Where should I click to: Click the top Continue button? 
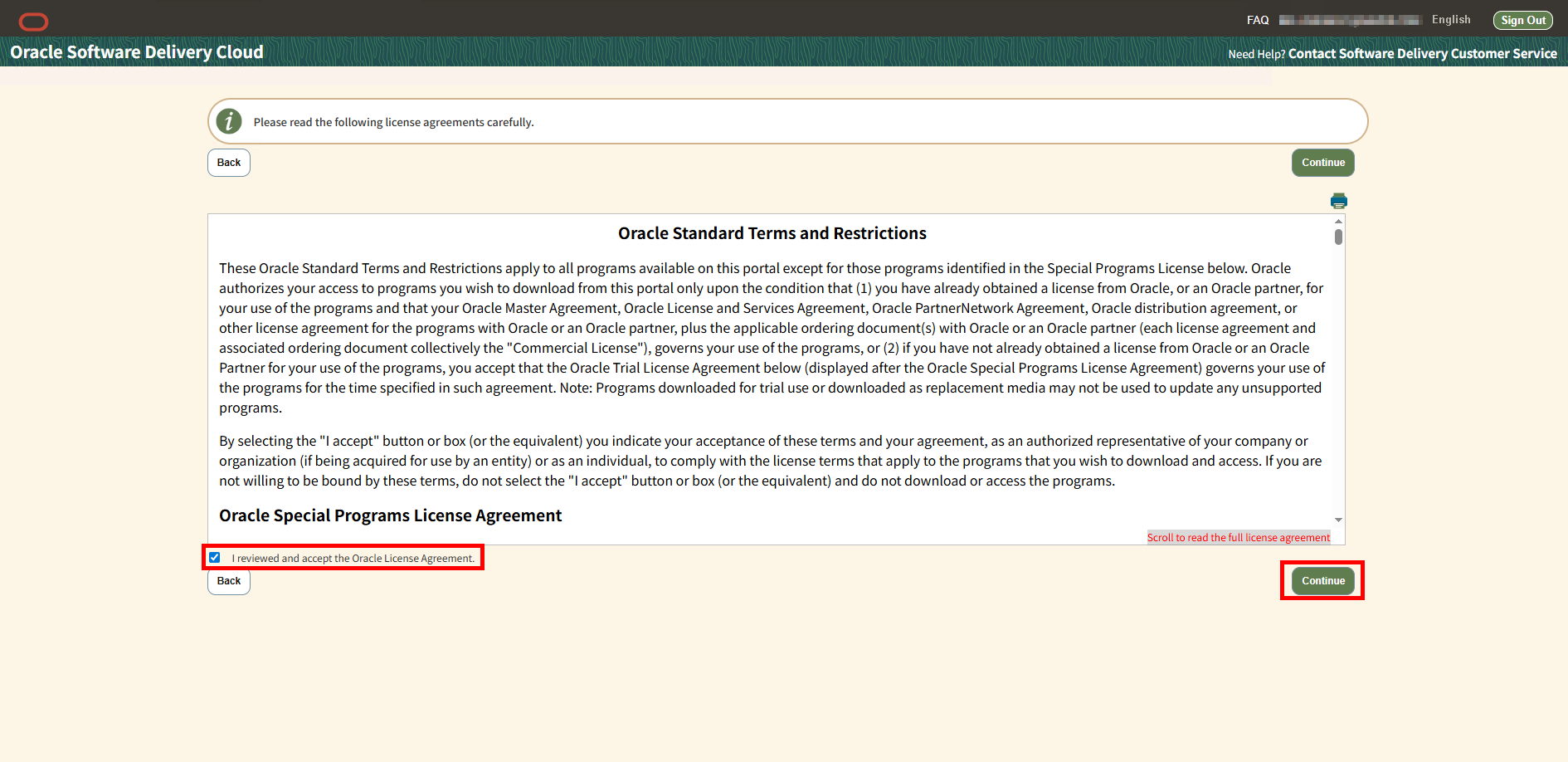pyautogui.click(x=1322, y=163)
